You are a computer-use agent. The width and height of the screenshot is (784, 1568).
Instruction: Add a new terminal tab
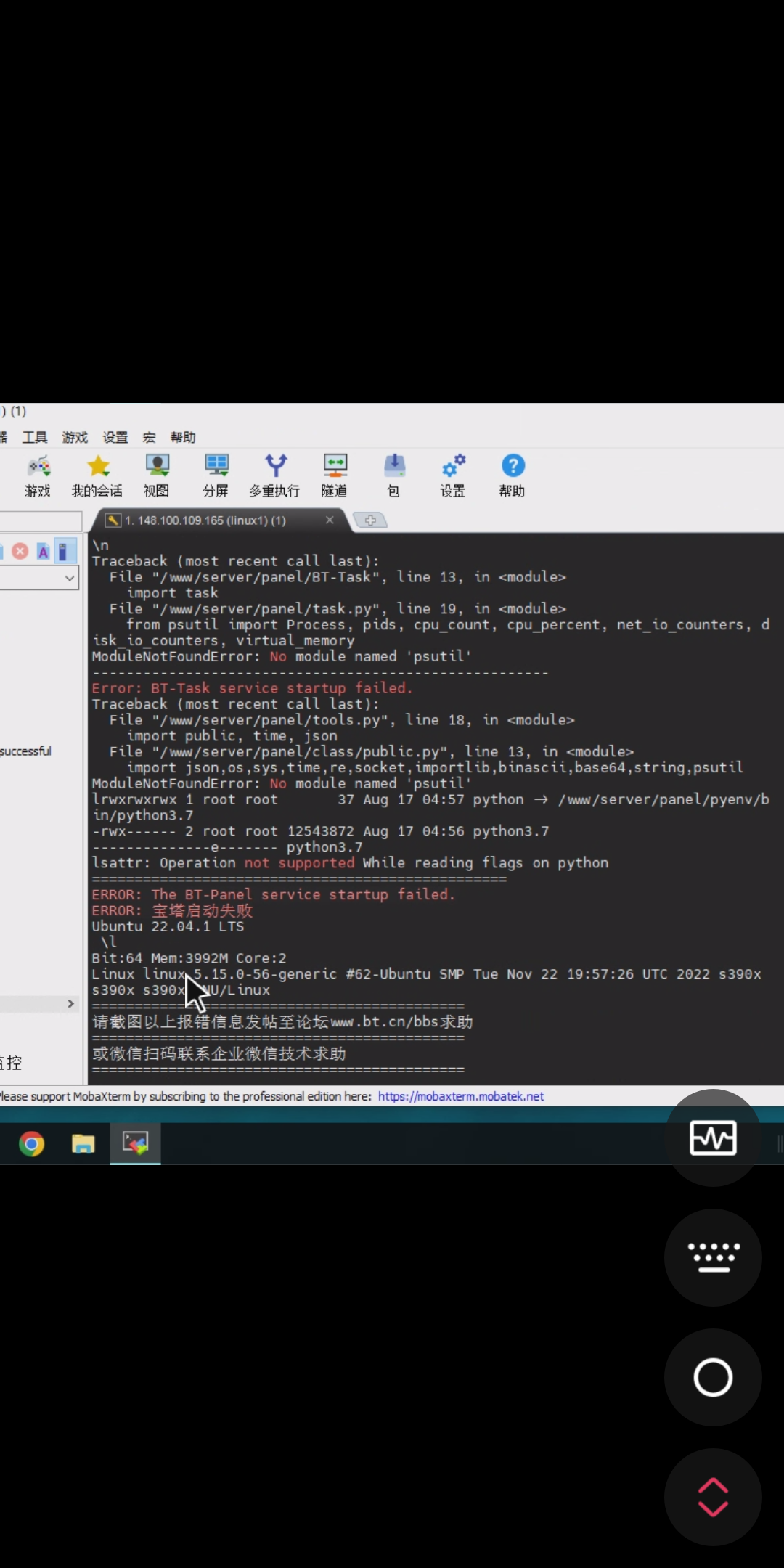click(x=370, y=520)
